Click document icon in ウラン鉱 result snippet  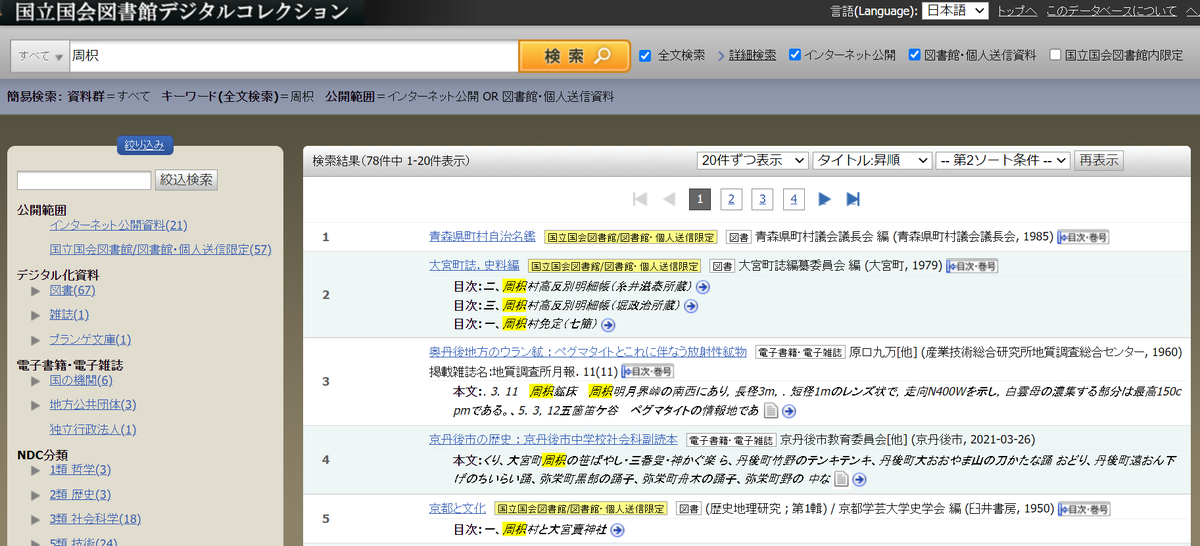pyautogui.click(x=770, y=411)
